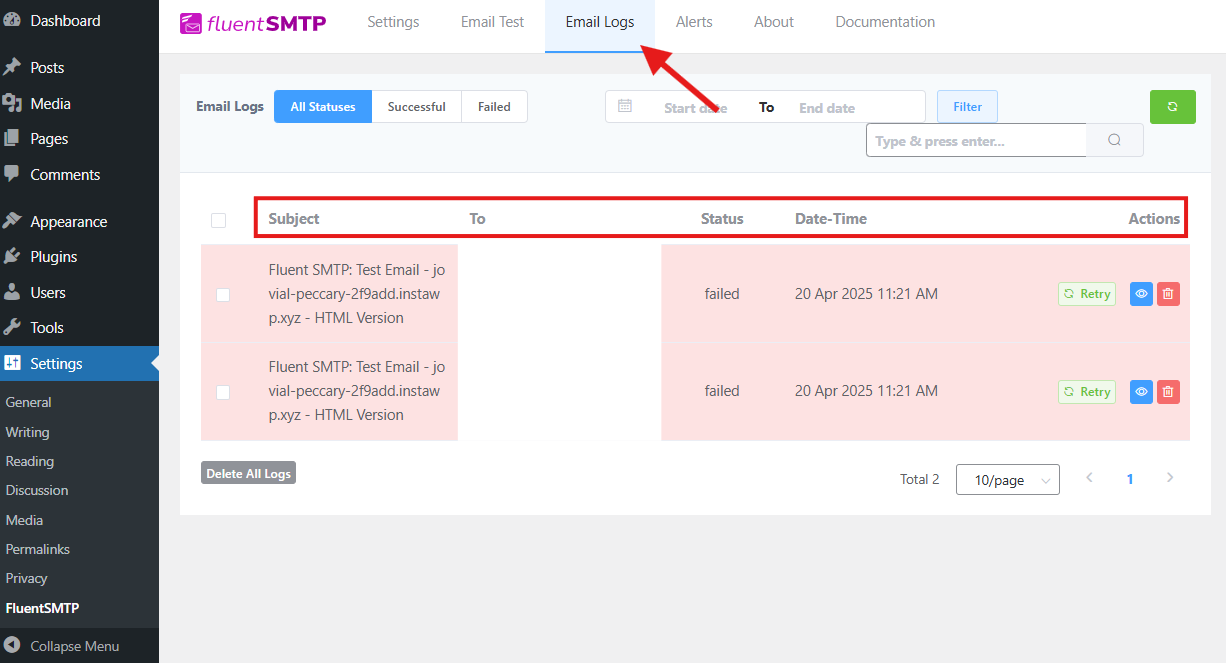Select the All Statuses filter

(323, 107)
